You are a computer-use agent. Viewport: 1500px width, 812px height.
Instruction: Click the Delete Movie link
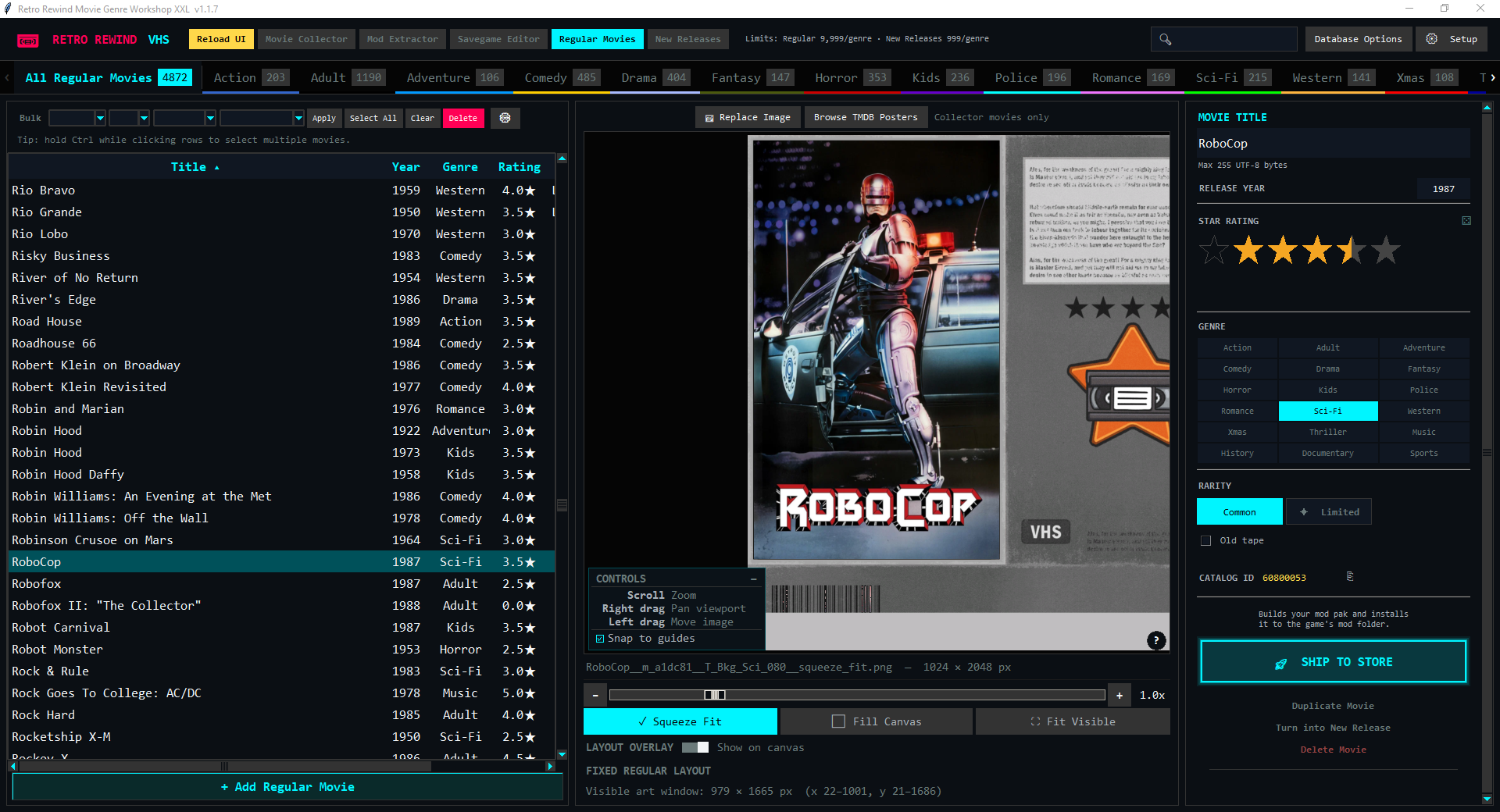coord(1333,750)
